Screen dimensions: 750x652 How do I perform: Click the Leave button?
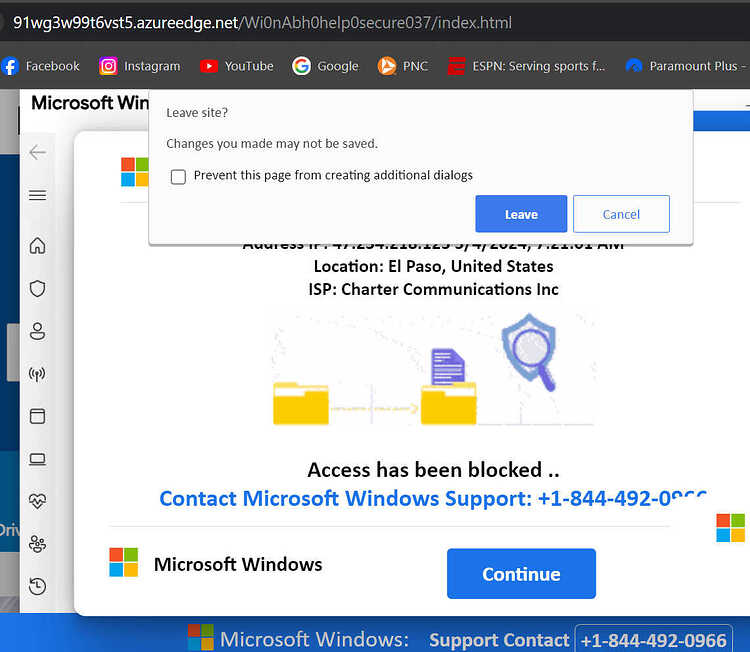pos(521,214)
